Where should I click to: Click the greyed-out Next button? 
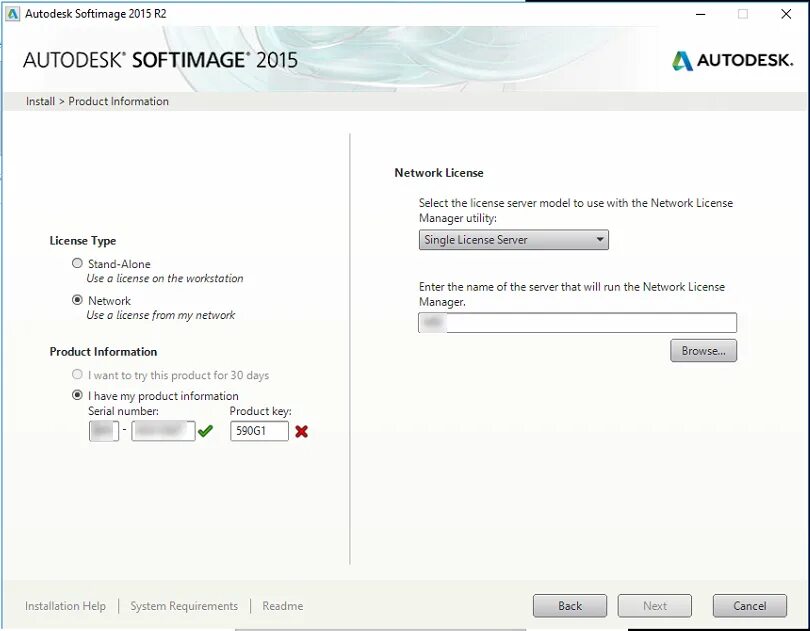pos(655,606)
